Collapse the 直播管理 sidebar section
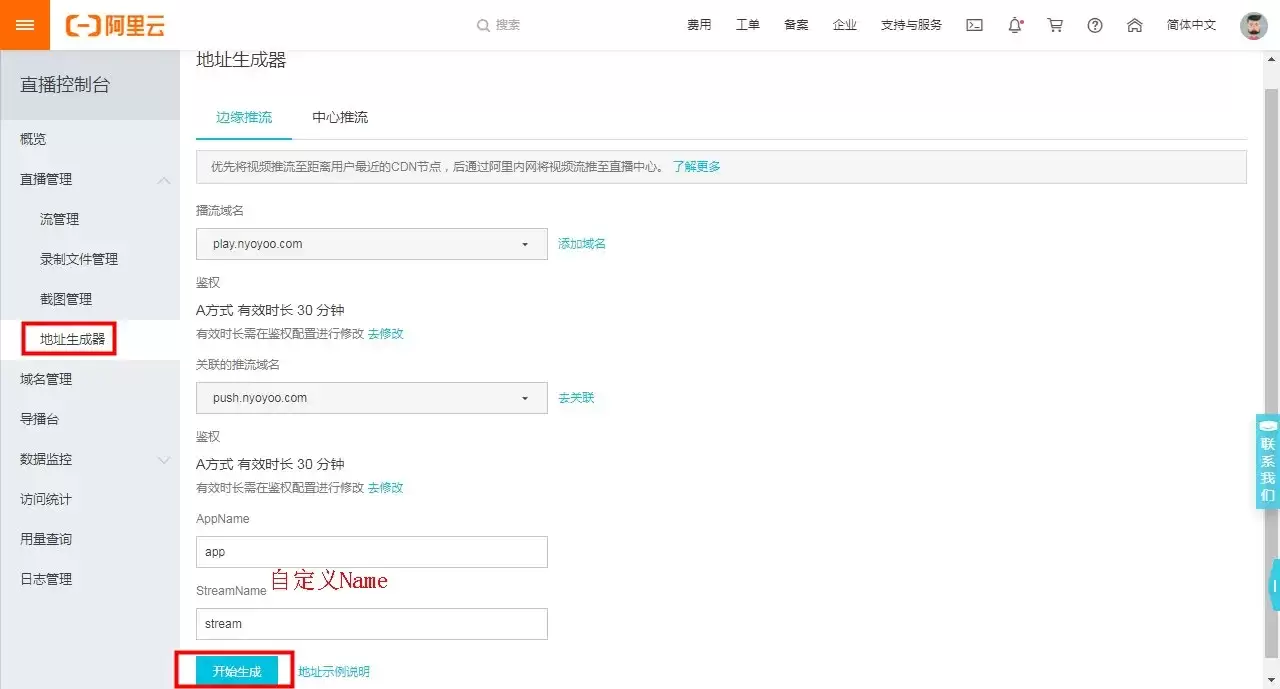The image size is (1280, 689). 164,180
